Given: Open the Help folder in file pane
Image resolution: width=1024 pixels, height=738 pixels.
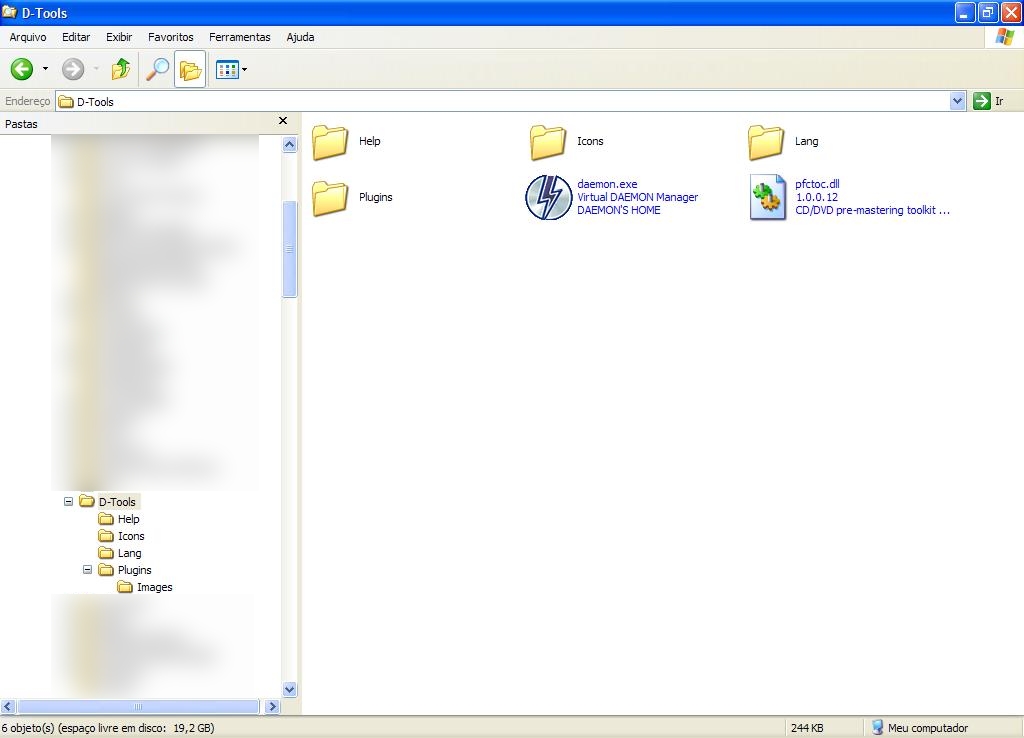Looking at the screenshot, I should [330, 142].
